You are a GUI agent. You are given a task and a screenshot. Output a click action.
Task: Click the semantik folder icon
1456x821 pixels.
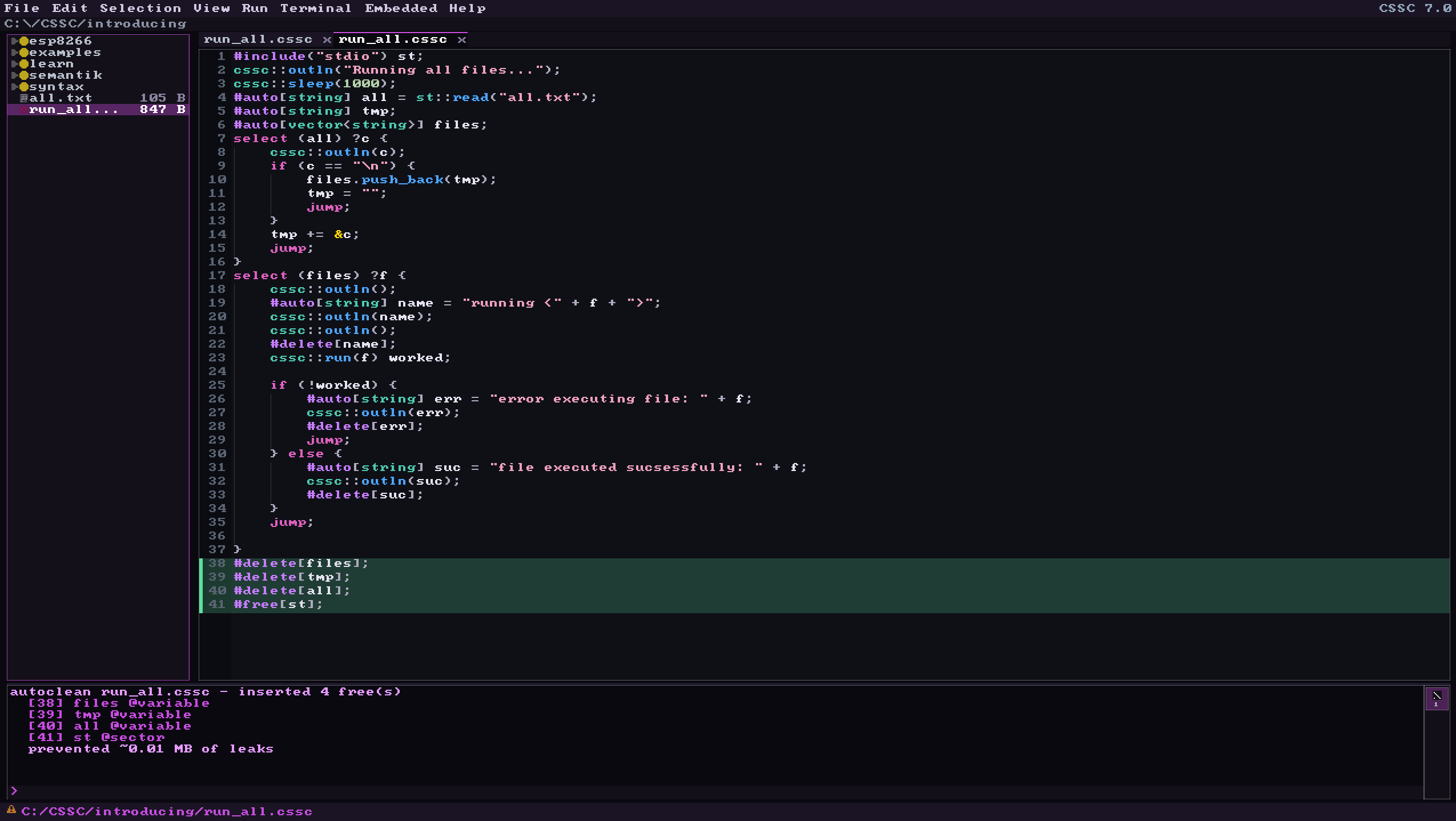(24, 75)
